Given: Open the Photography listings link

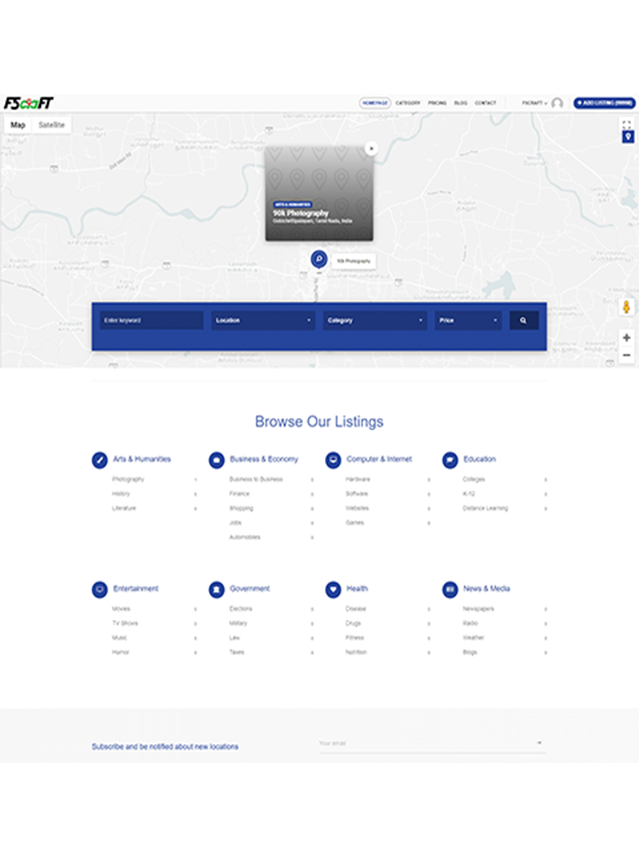Looking at the screenshot, I should tap(128, 480).
